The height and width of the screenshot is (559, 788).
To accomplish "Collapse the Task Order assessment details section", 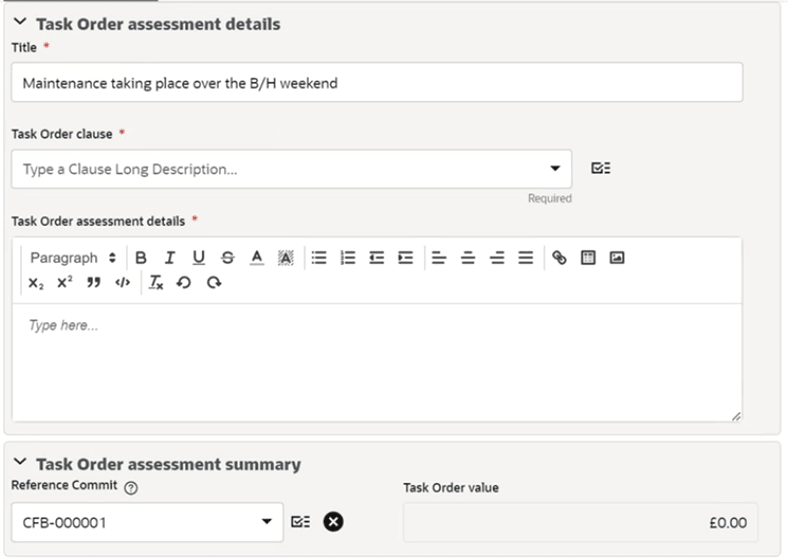I will tap(20, 22).
